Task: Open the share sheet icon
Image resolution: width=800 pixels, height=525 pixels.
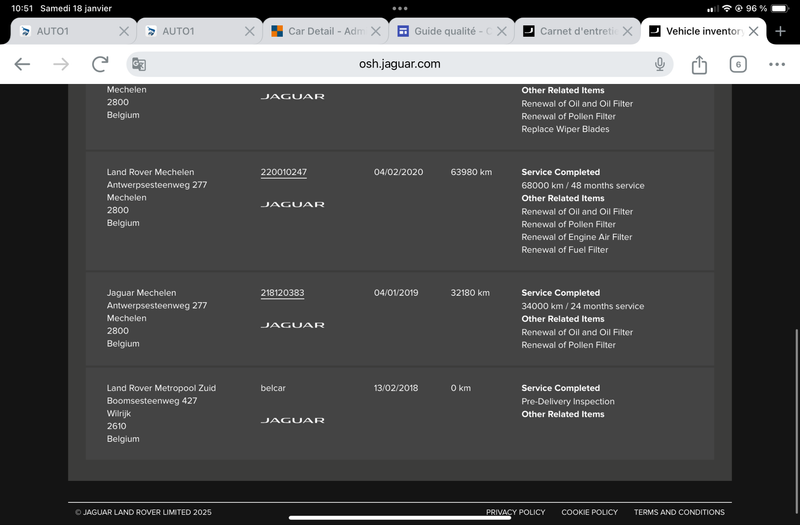Action: coord(699,64)
